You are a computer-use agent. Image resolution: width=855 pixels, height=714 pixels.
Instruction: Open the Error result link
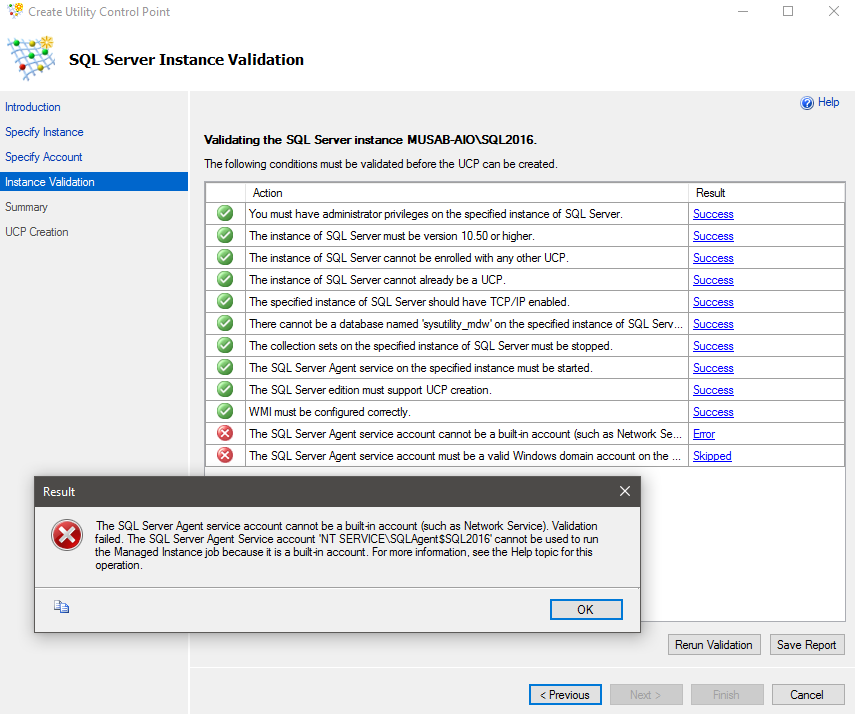[704, 434]
